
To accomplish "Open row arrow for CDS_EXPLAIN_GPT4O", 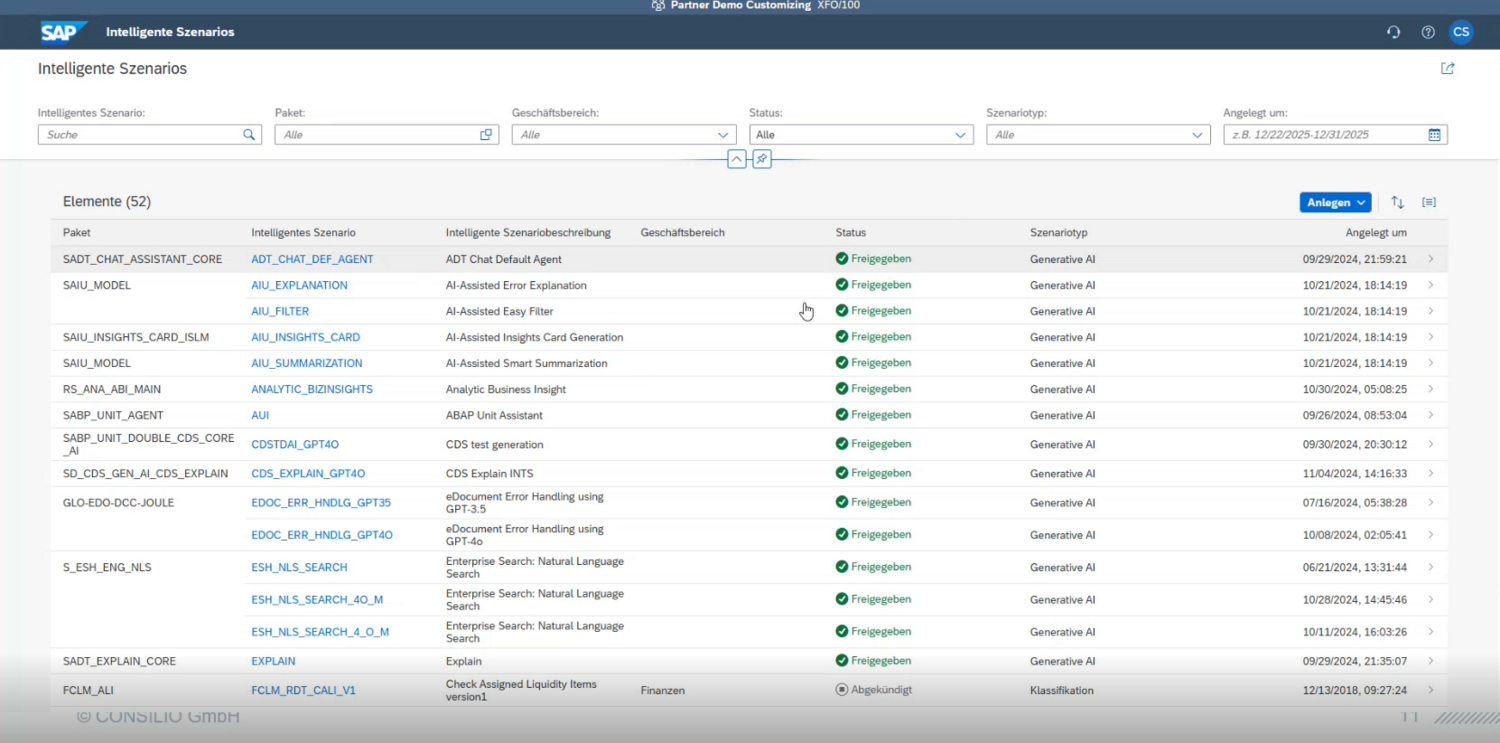I will pos(1431,473).
